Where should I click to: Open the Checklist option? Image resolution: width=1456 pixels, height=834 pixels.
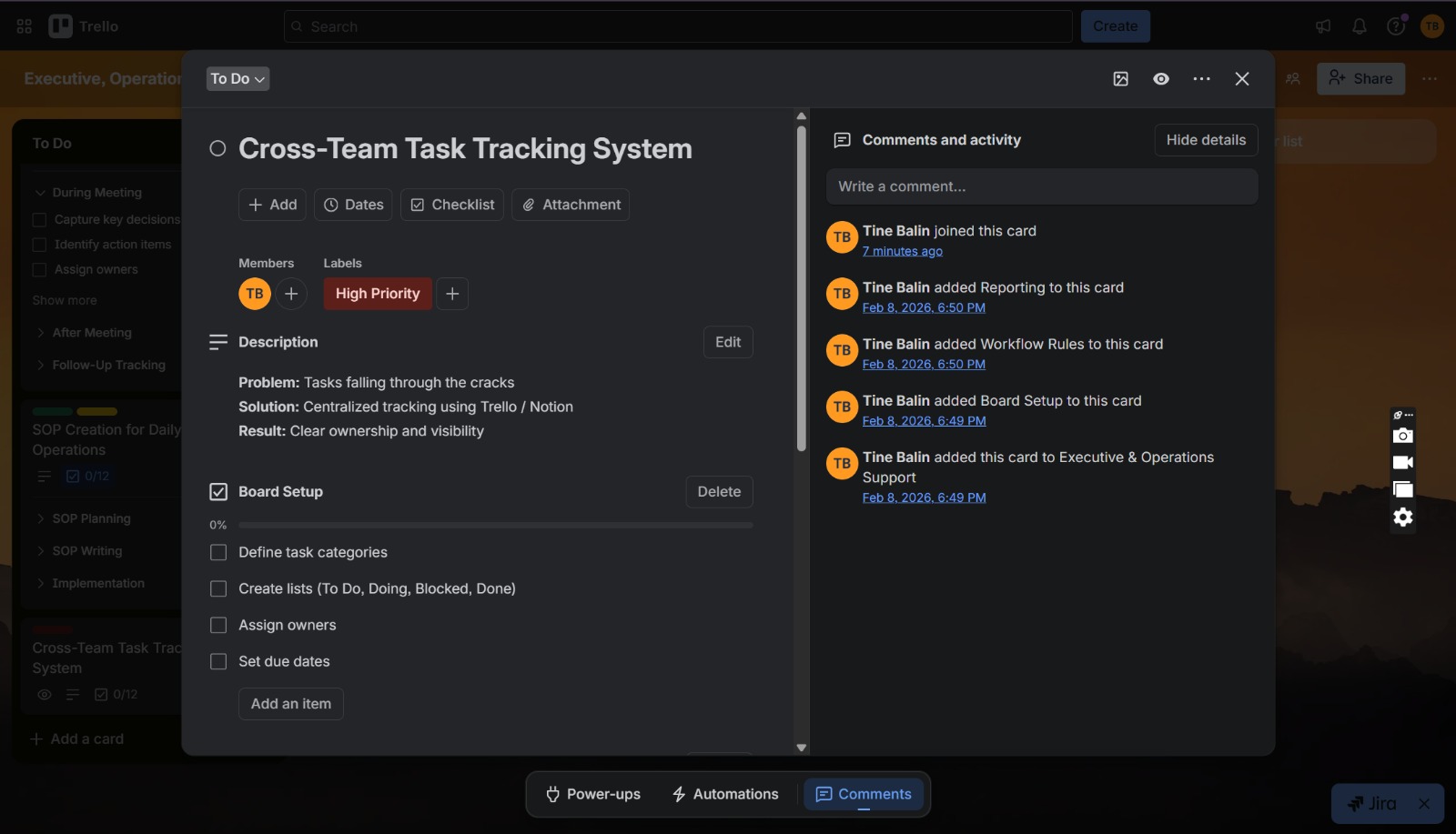[452, 205]
